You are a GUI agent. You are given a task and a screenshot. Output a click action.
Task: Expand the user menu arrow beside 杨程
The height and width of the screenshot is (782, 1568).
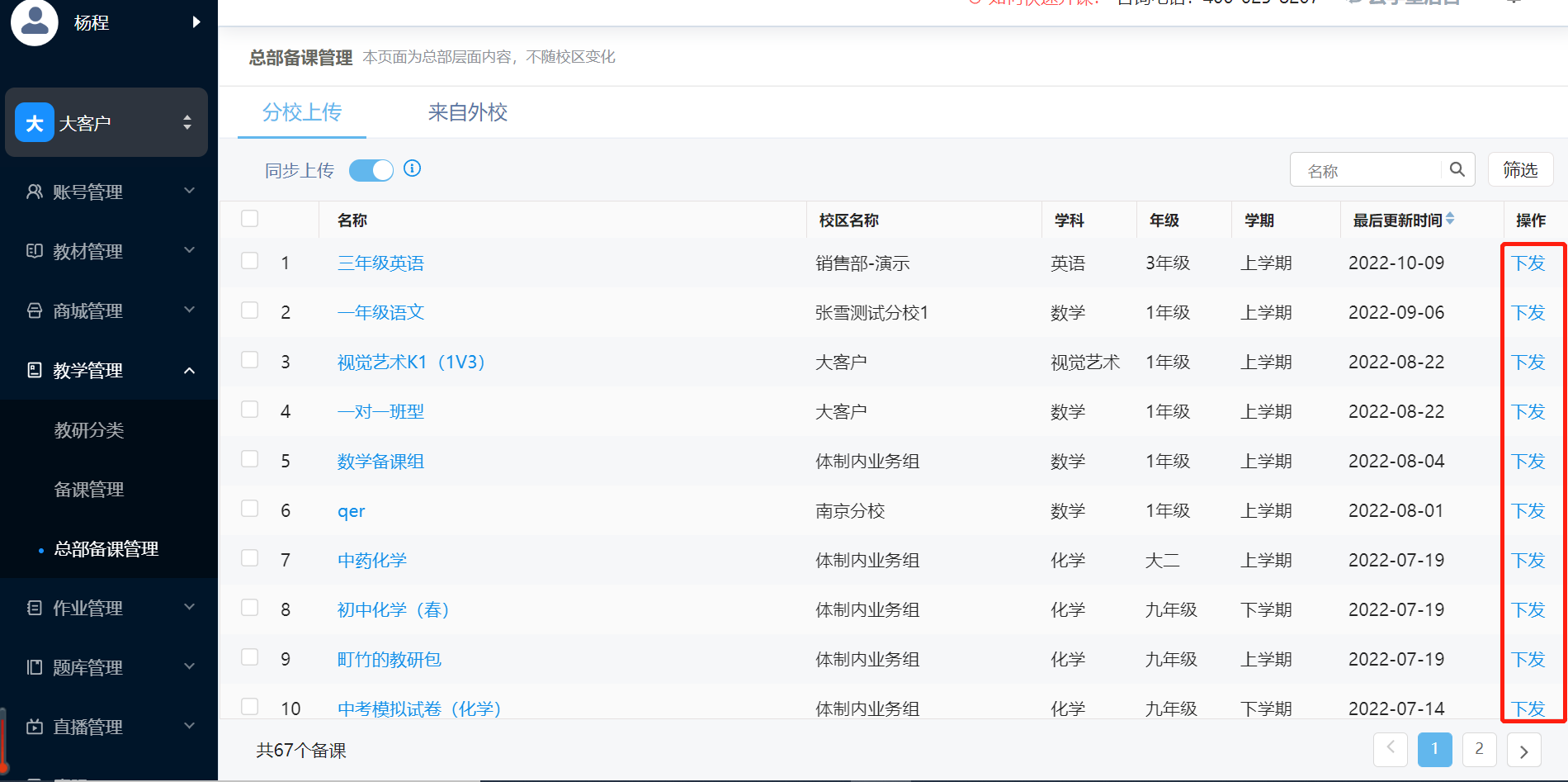pyautogui.click(x=196, y=21)
